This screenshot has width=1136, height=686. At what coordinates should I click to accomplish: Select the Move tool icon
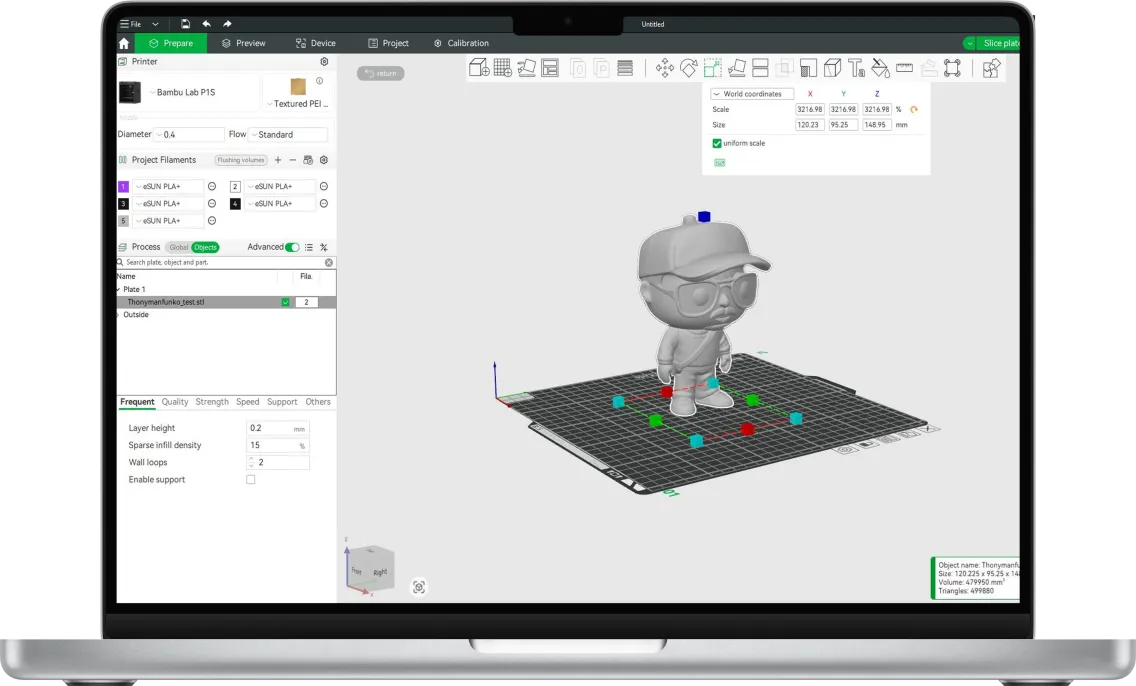point(664,68)
